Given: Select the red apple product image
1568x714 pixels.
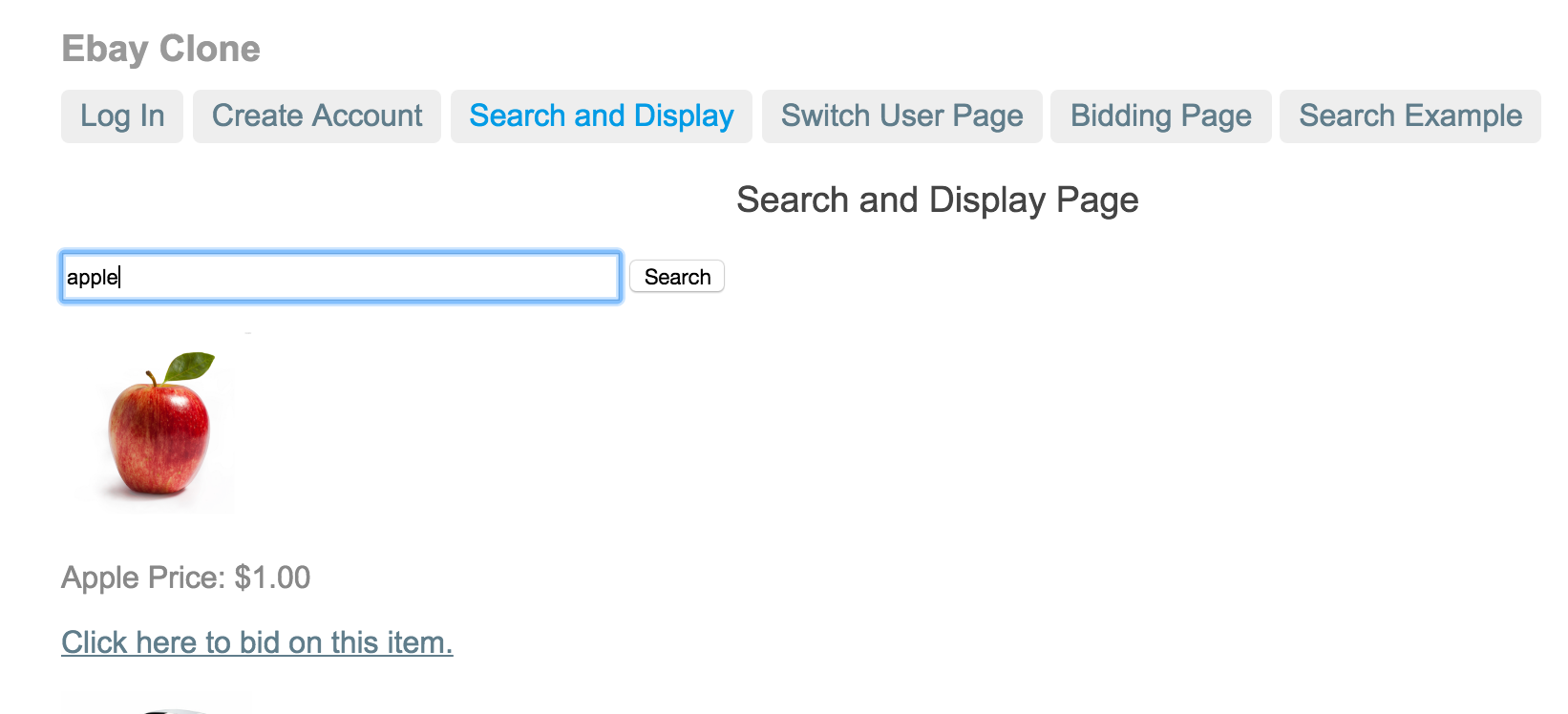Looking at the screenshot, I should [x=158, y=425].
